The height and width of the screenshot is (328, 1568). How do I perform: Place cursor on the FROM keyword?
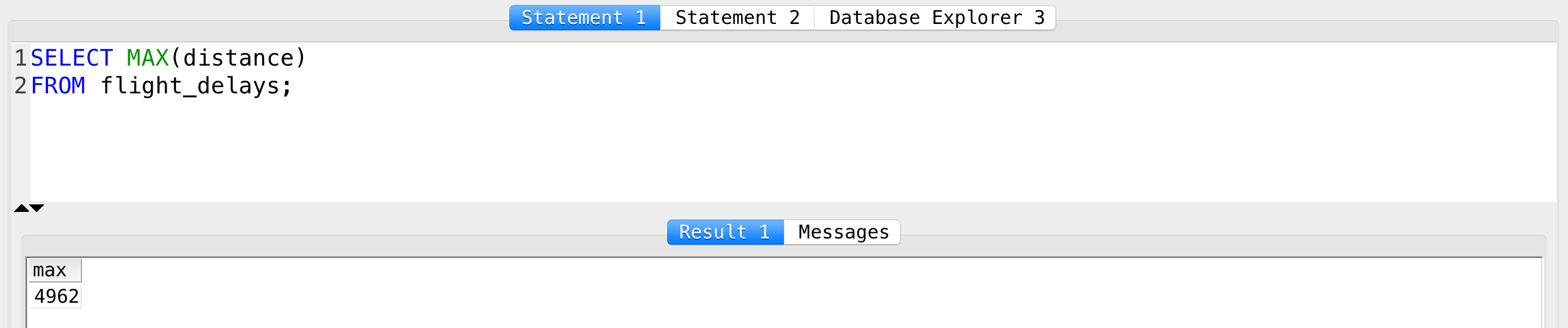(x=57, y=86)
